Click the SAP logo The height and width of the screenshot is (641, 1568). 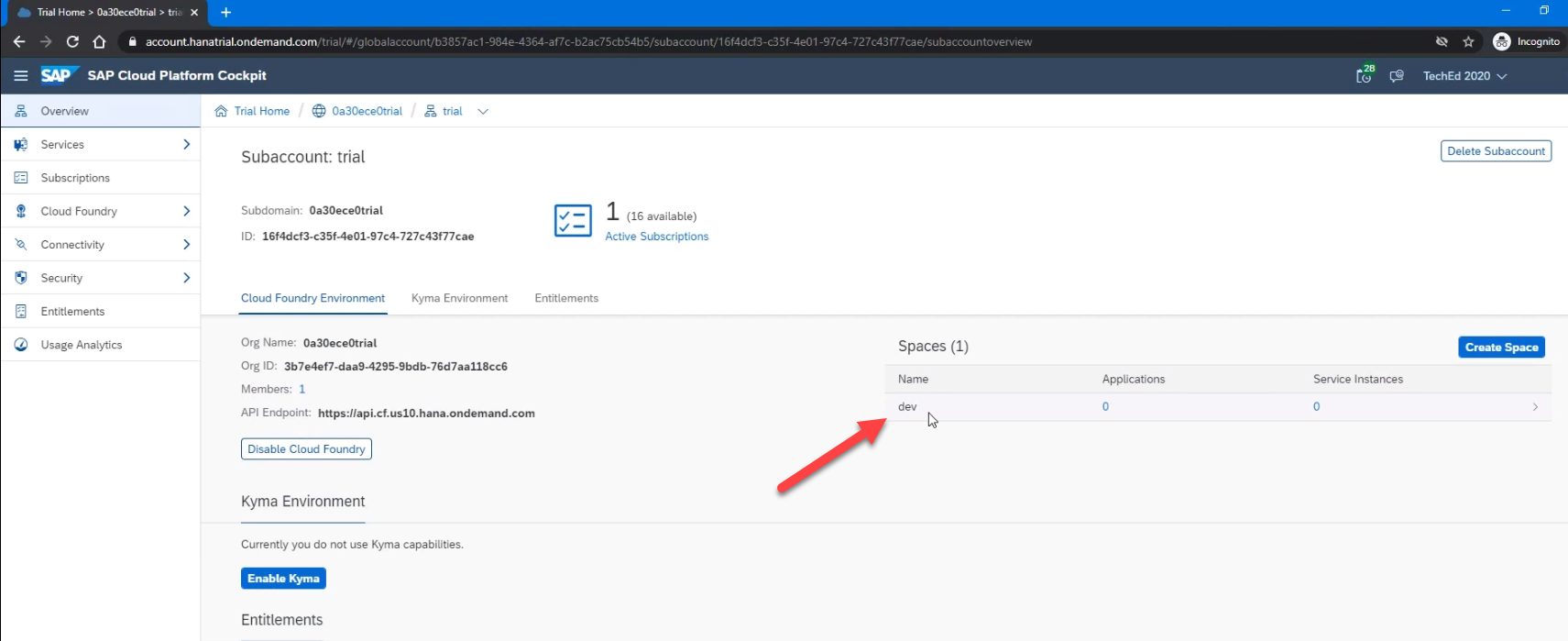pyautogui.click(x=59, y=75)
